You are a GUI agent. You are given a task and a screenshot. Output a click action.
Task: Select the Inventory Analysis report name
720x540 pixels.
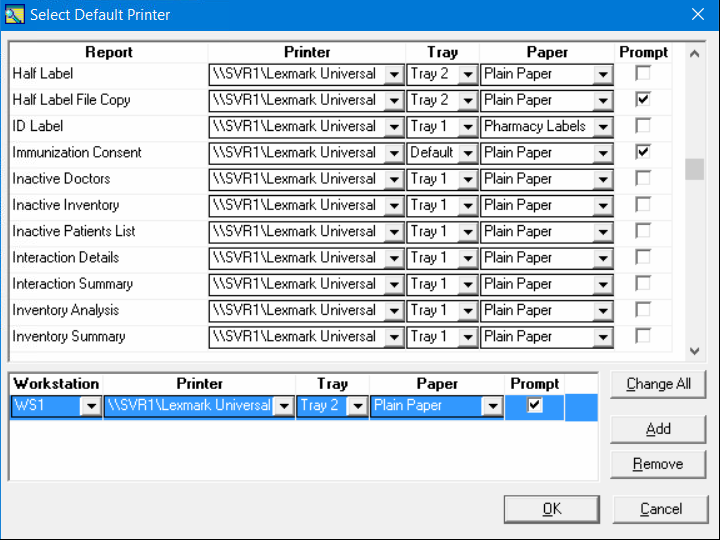tap(66, 310)
